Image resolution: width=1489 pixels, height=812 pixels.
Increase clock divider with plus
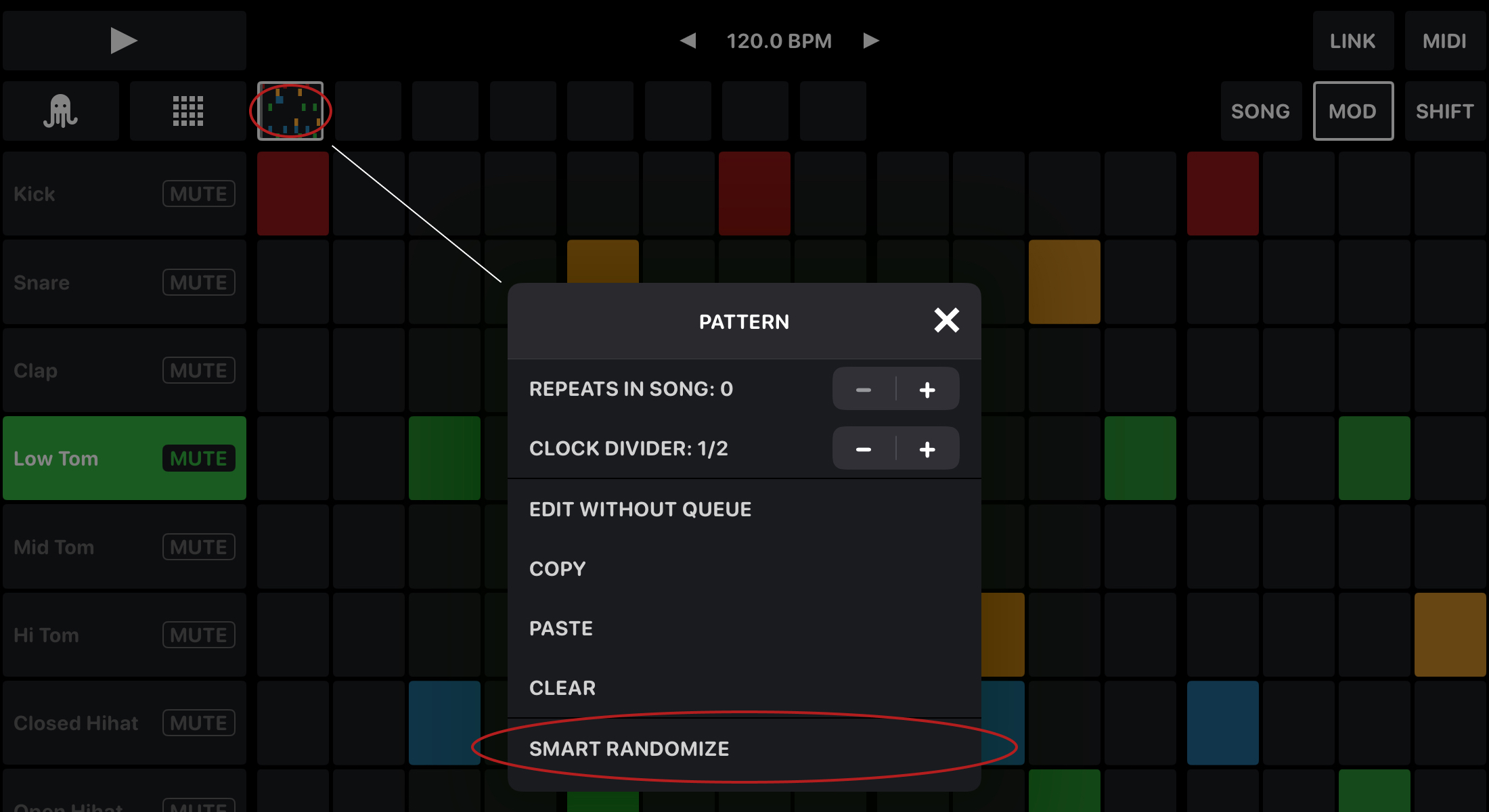927,449
